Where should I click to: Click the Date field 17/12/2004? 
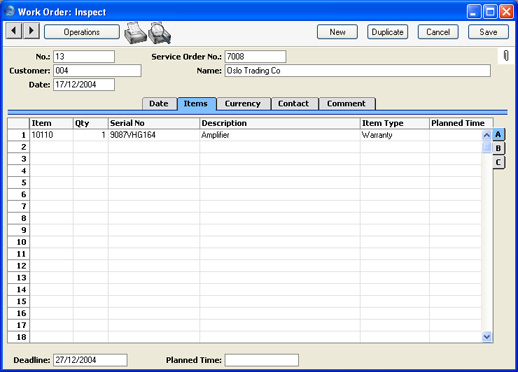[x=84, y=85]
